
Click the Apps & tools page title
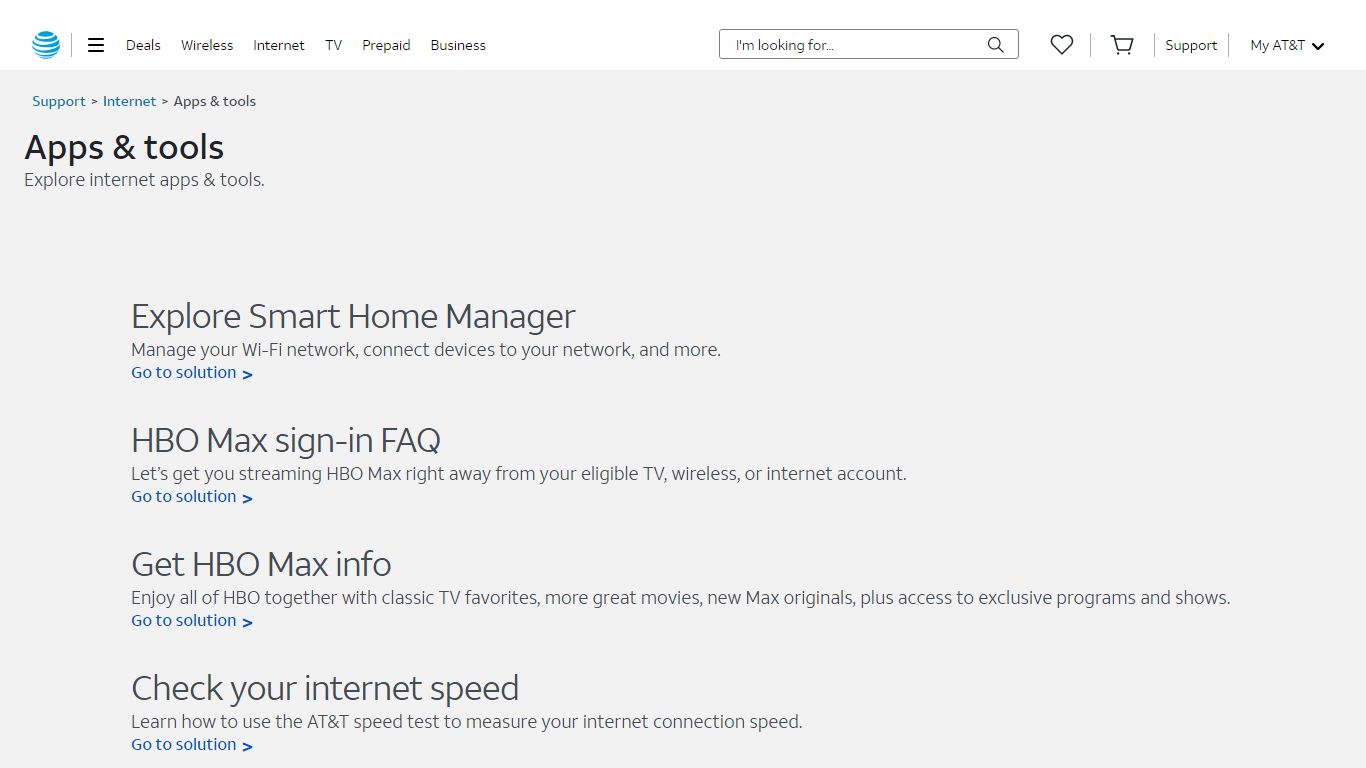(x=124, y=147)
